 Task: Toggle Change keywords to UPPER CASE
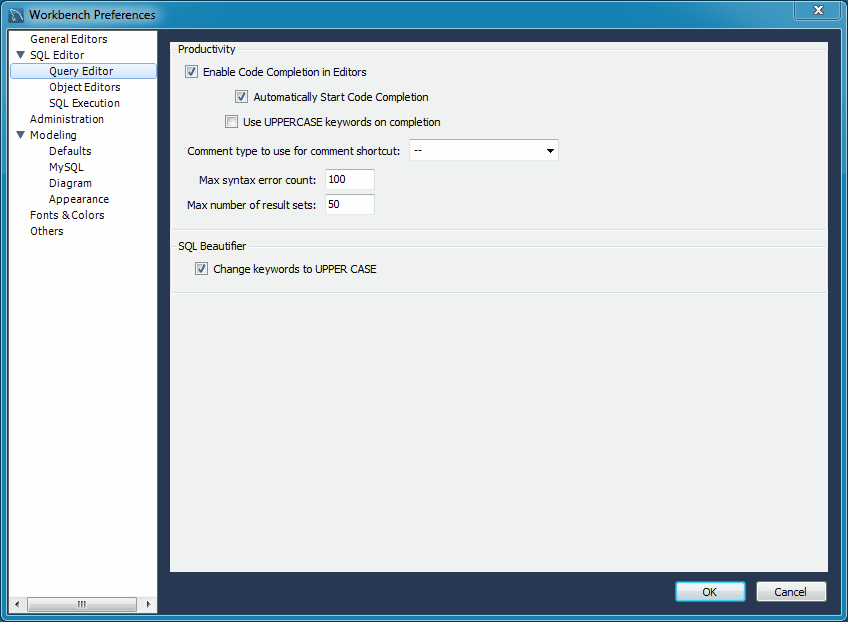[201, 269]
